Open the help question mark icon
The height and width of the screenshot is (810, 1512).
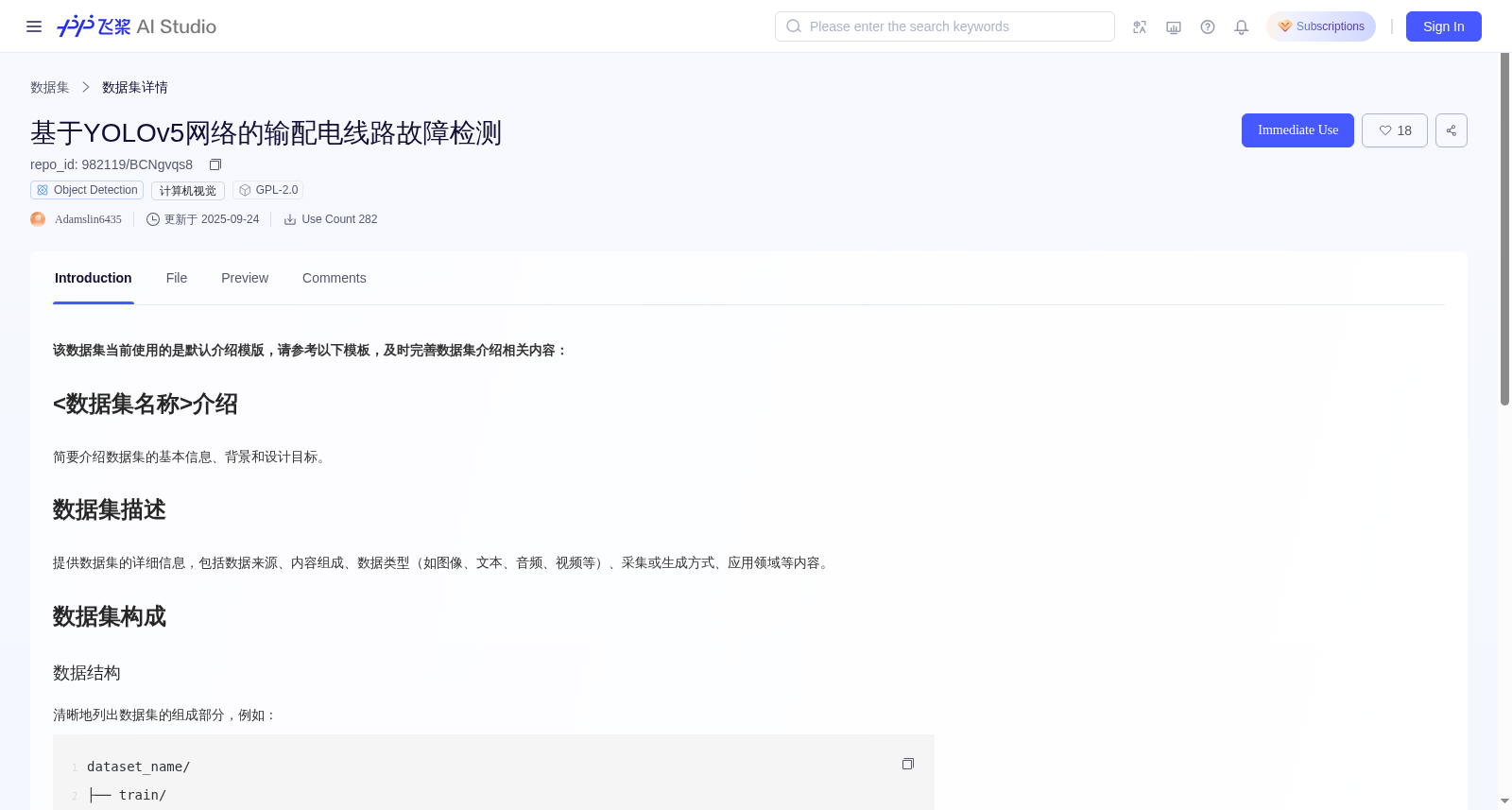[1208, 26]
